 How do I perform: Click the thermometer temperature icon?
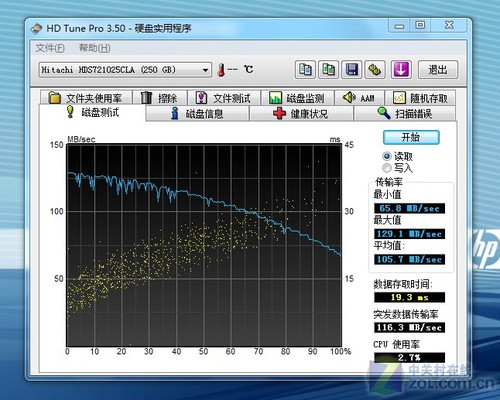(221, 70)
